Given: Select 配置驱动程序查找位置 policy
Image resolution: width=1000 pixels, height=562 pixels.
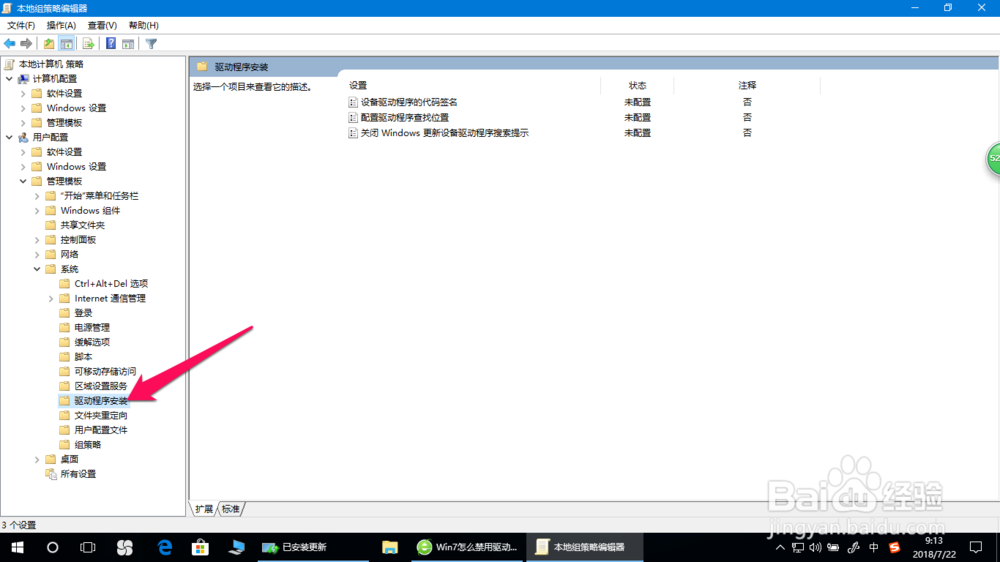Looking at the screenshot, I should click(404, 117).
